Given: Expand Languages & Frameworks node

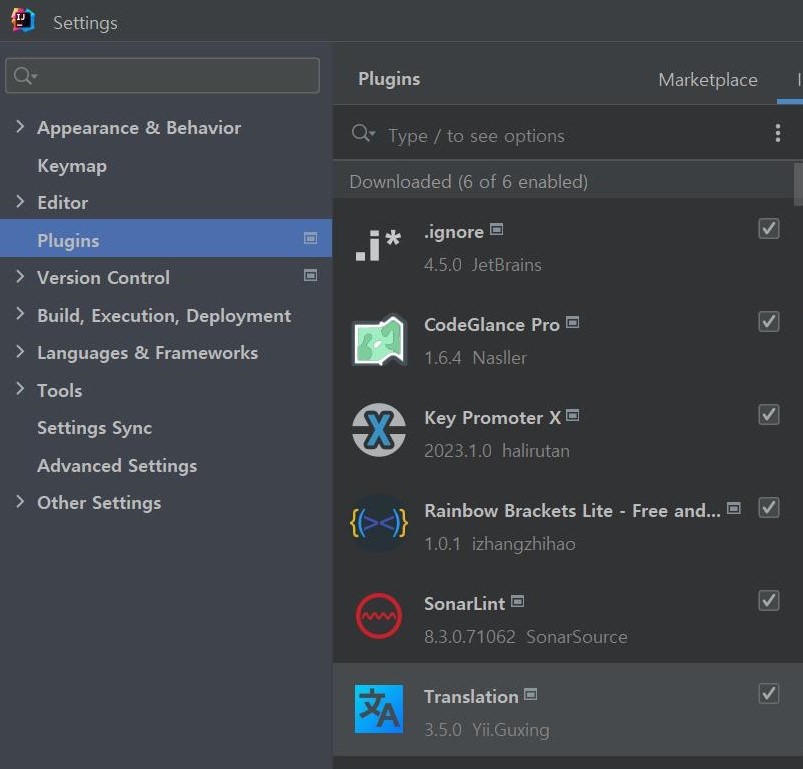Looking at the screenshot, I should point(19,352).
